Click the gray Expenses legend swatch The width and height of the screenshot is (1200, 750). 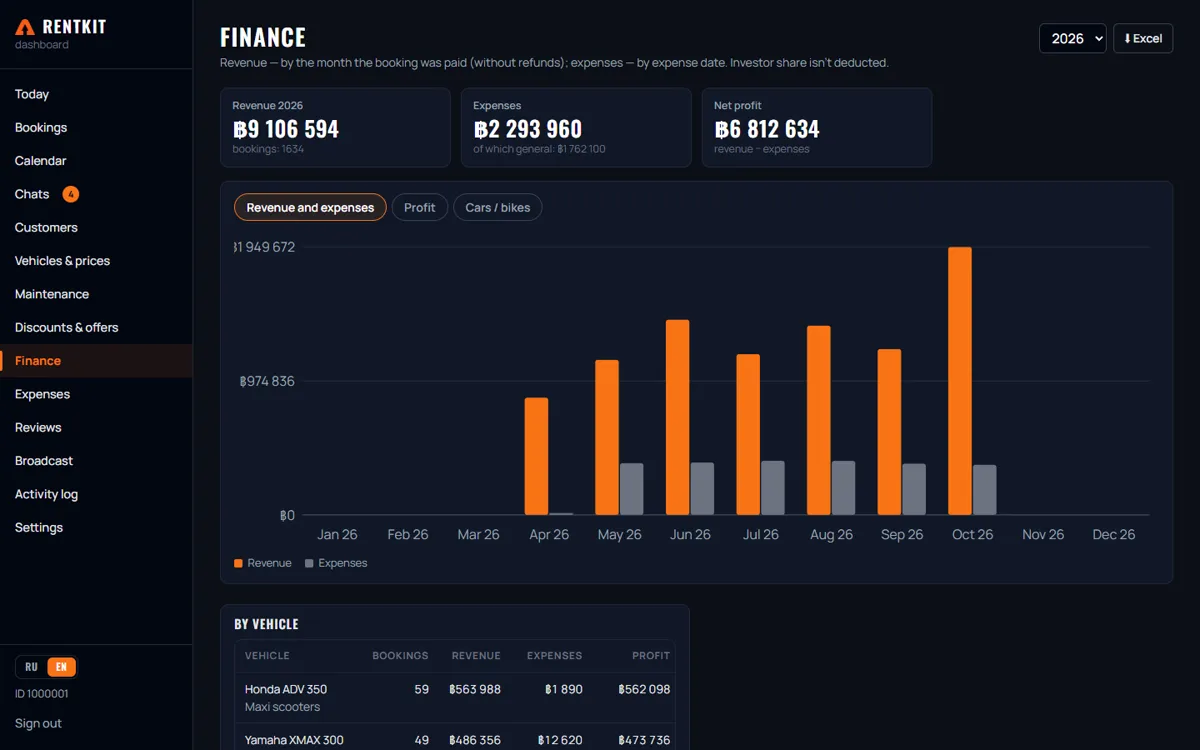tap(309, 563)
